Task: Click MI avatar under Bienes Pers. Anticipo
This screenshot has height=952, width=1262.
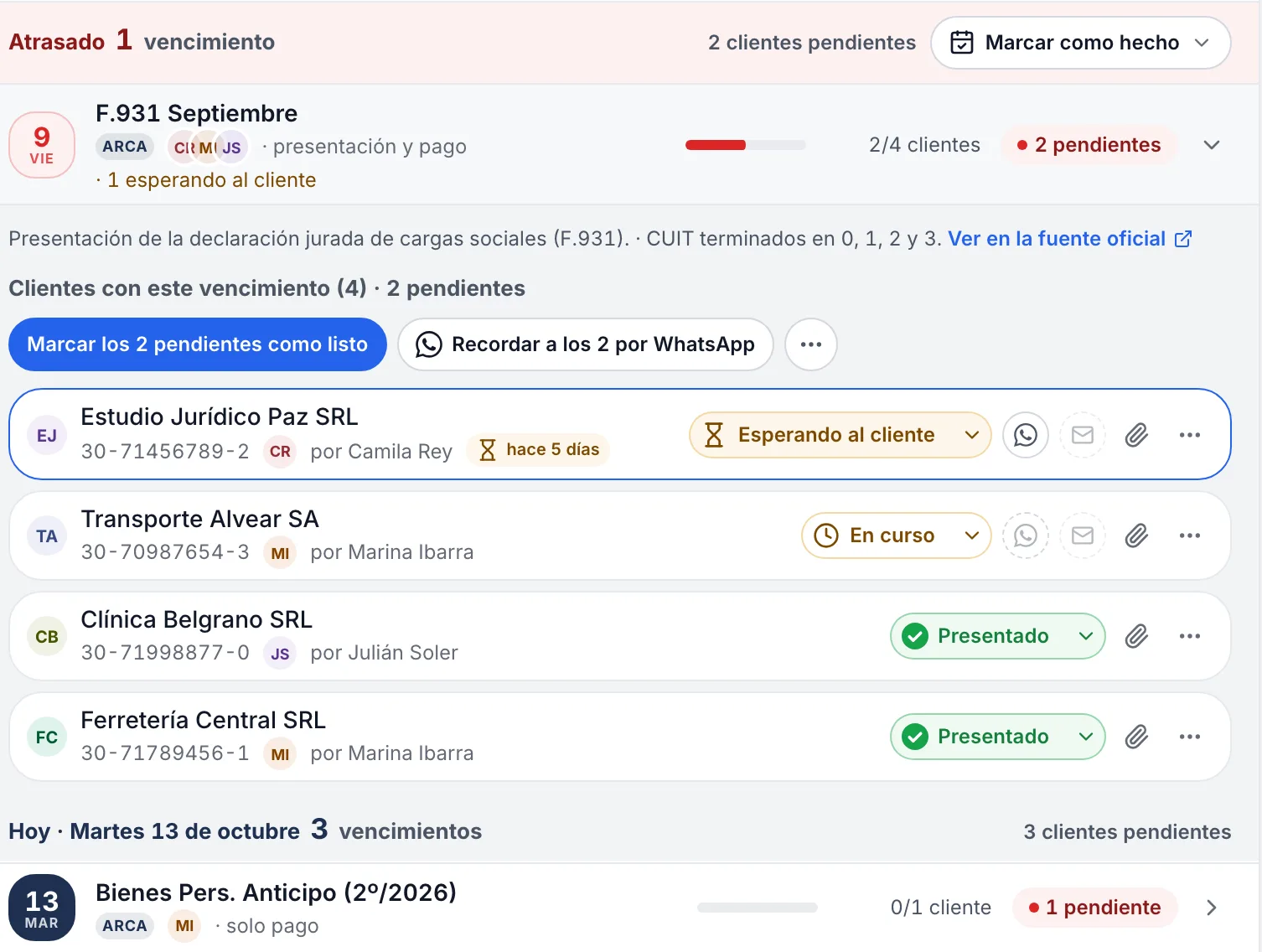Action: pos(184,925)
